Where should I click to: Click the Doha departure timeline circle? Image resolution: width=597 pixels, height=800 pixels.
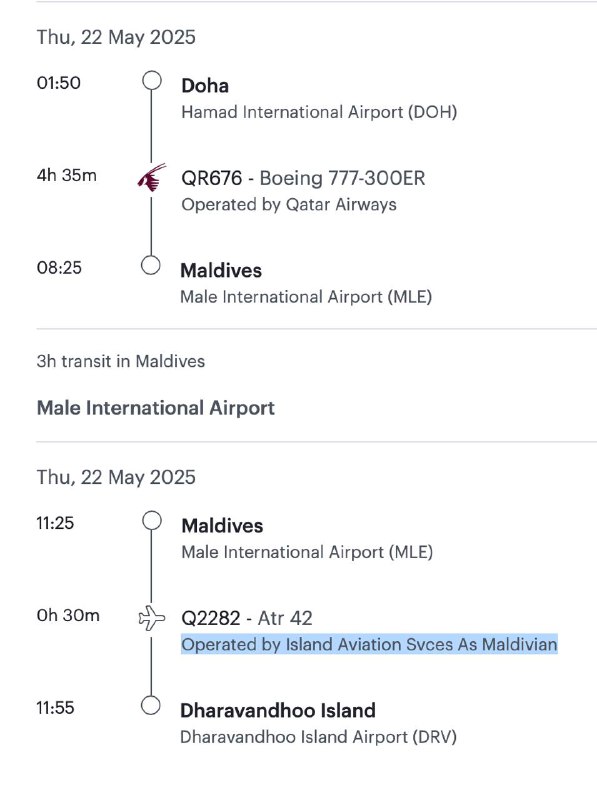[x=152, y=81]
